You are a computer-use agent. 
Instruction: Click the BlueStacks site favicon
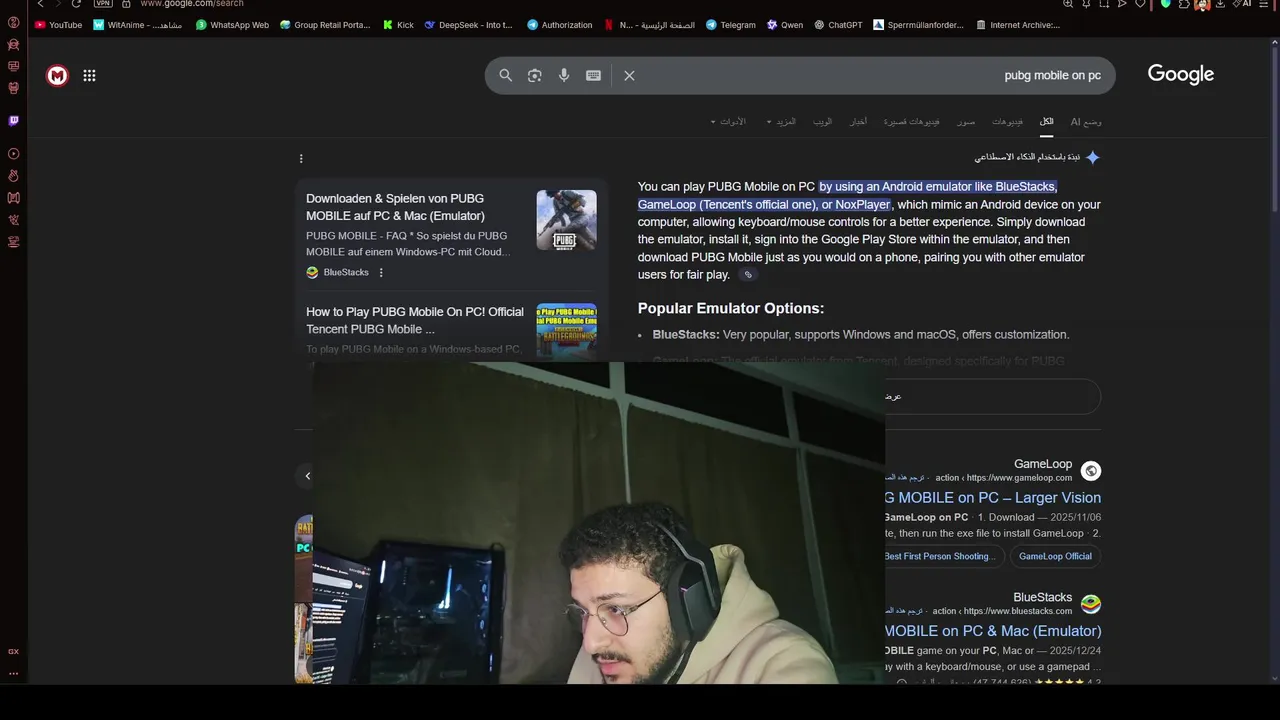click(x=1091, y=604)
